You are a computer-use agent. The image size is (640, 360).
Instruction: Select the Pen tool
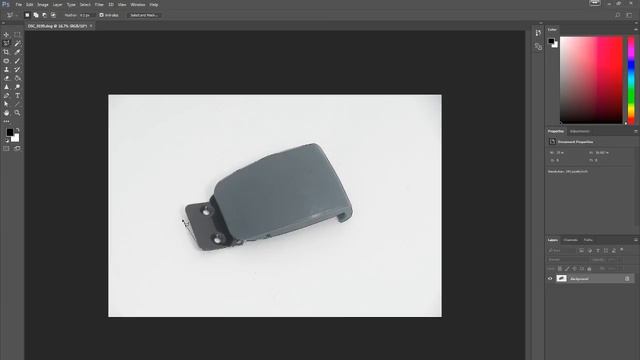tap(6, 96)
